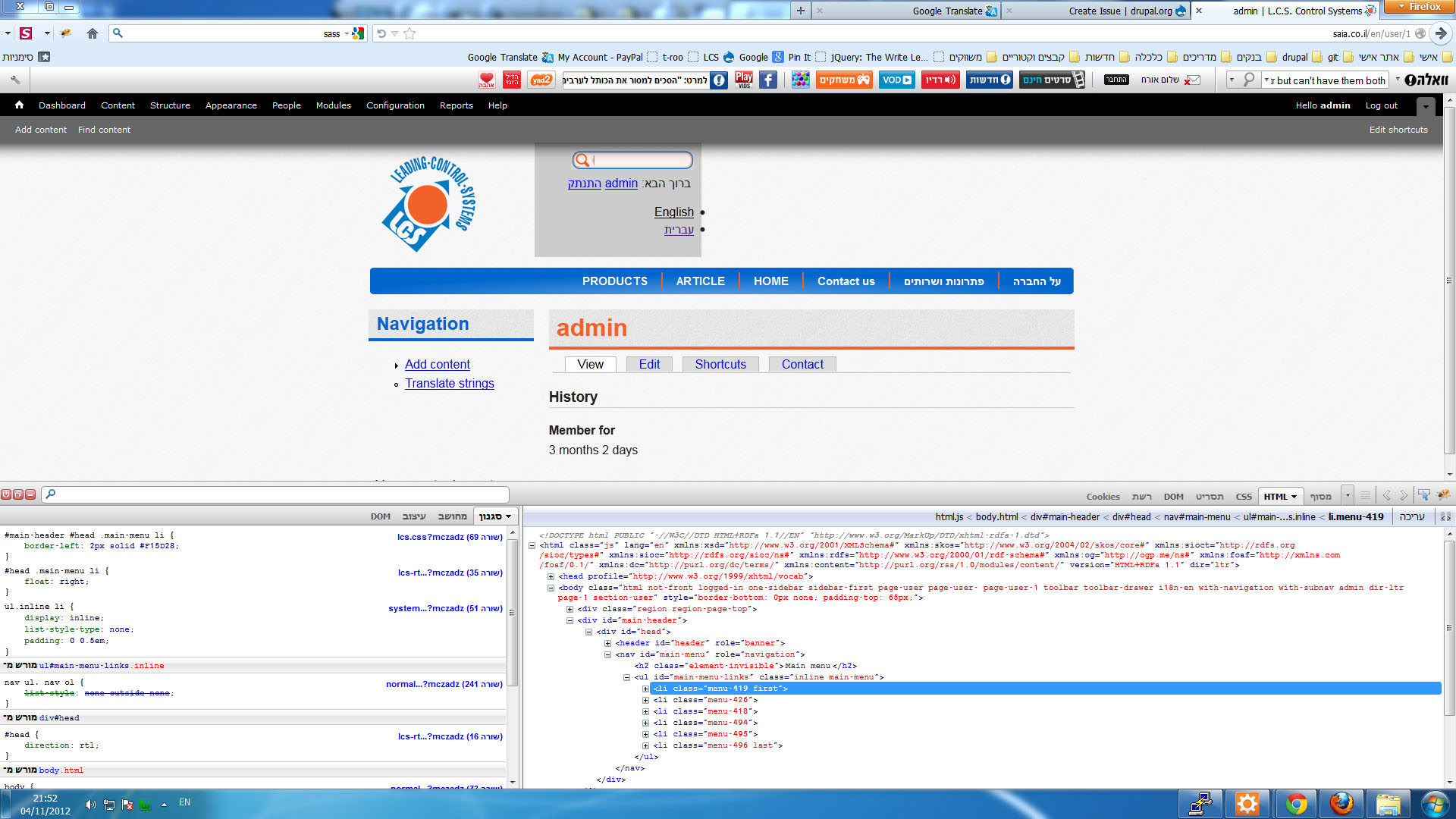Click the Firebug back history arrow
1456x819 pixels.
pyautogui.click(x=1386, y=495)
